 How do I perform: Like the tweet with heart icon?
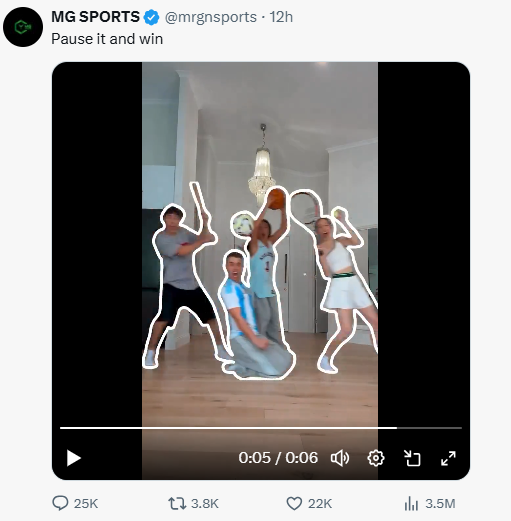294,503
